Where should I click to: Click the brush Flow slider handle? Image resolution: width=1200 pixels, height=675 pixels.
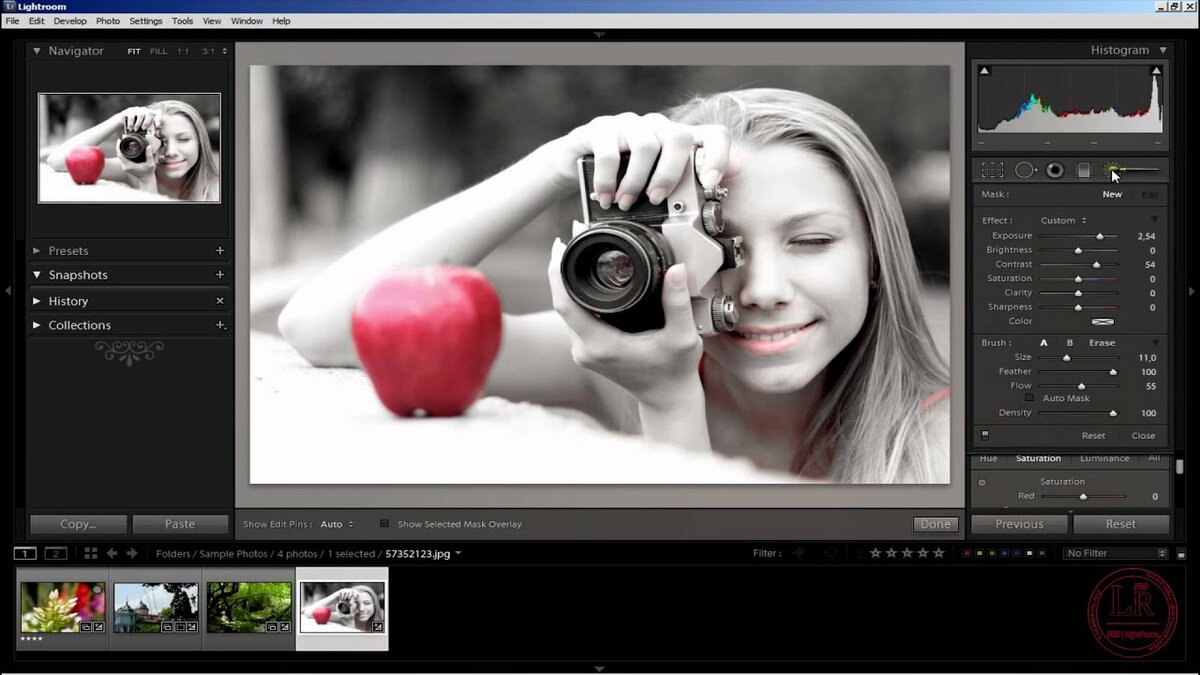pos(1081,386)
